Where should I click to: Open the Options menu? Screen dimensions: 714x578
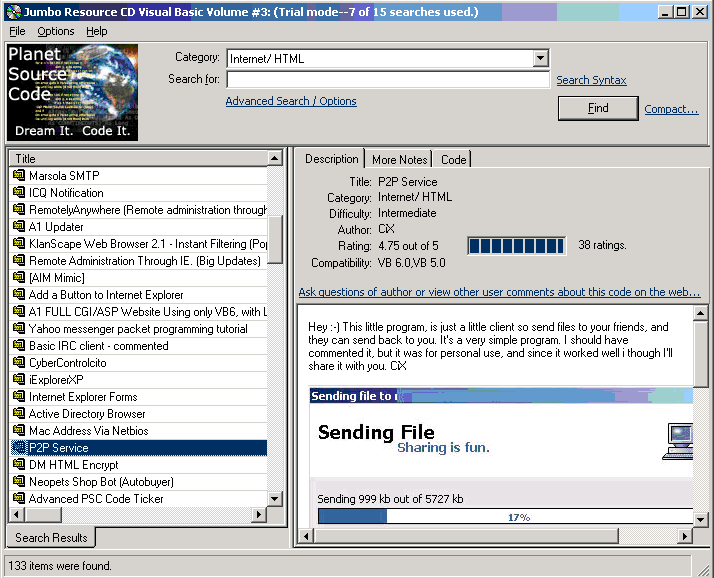(x=56, y=31)
